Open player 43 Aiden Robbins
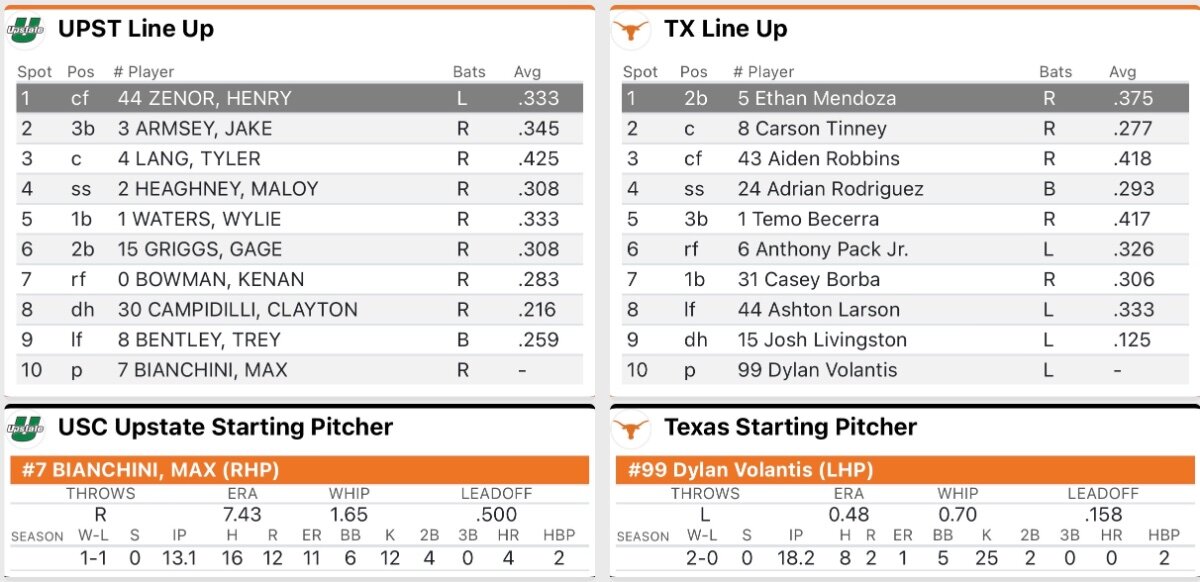The image size is (1200, 582). [818, 159]
